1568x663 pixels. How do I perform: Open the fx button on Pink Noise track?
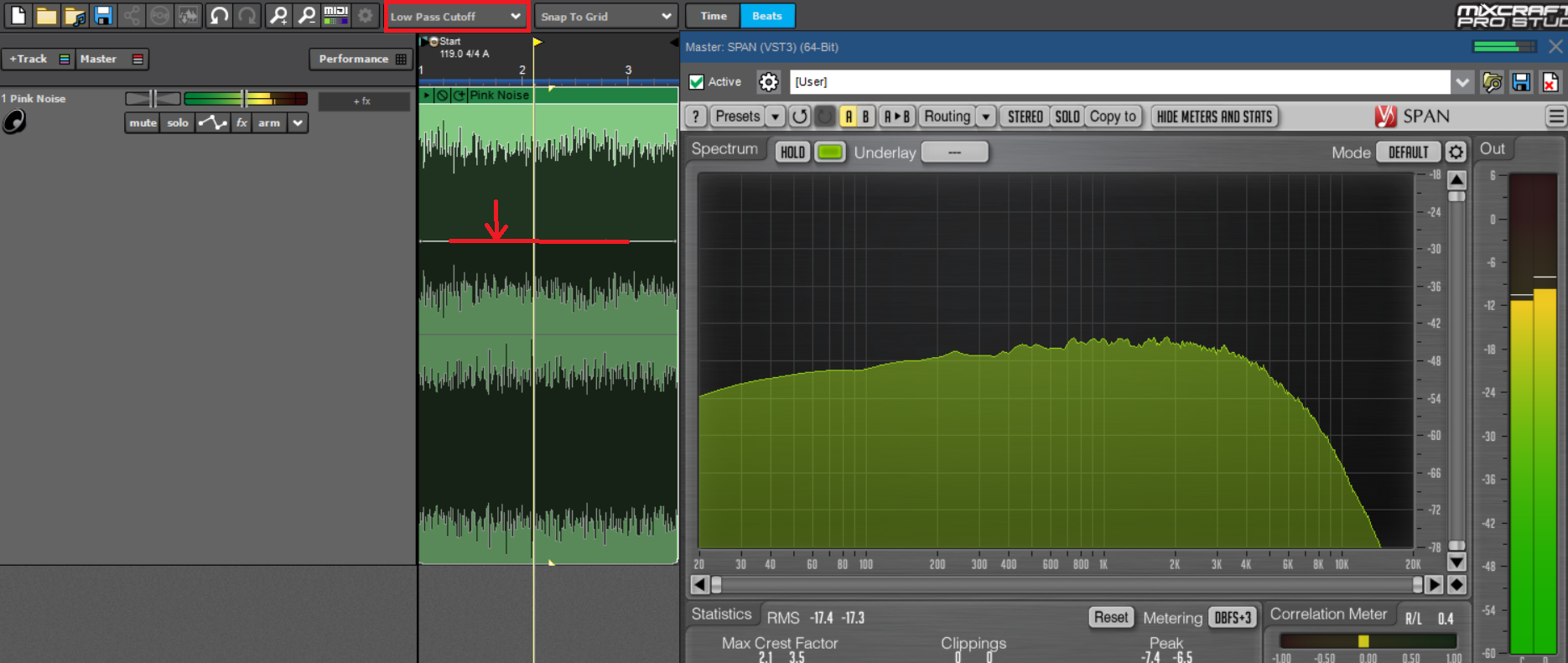click(x=241, y=122)
